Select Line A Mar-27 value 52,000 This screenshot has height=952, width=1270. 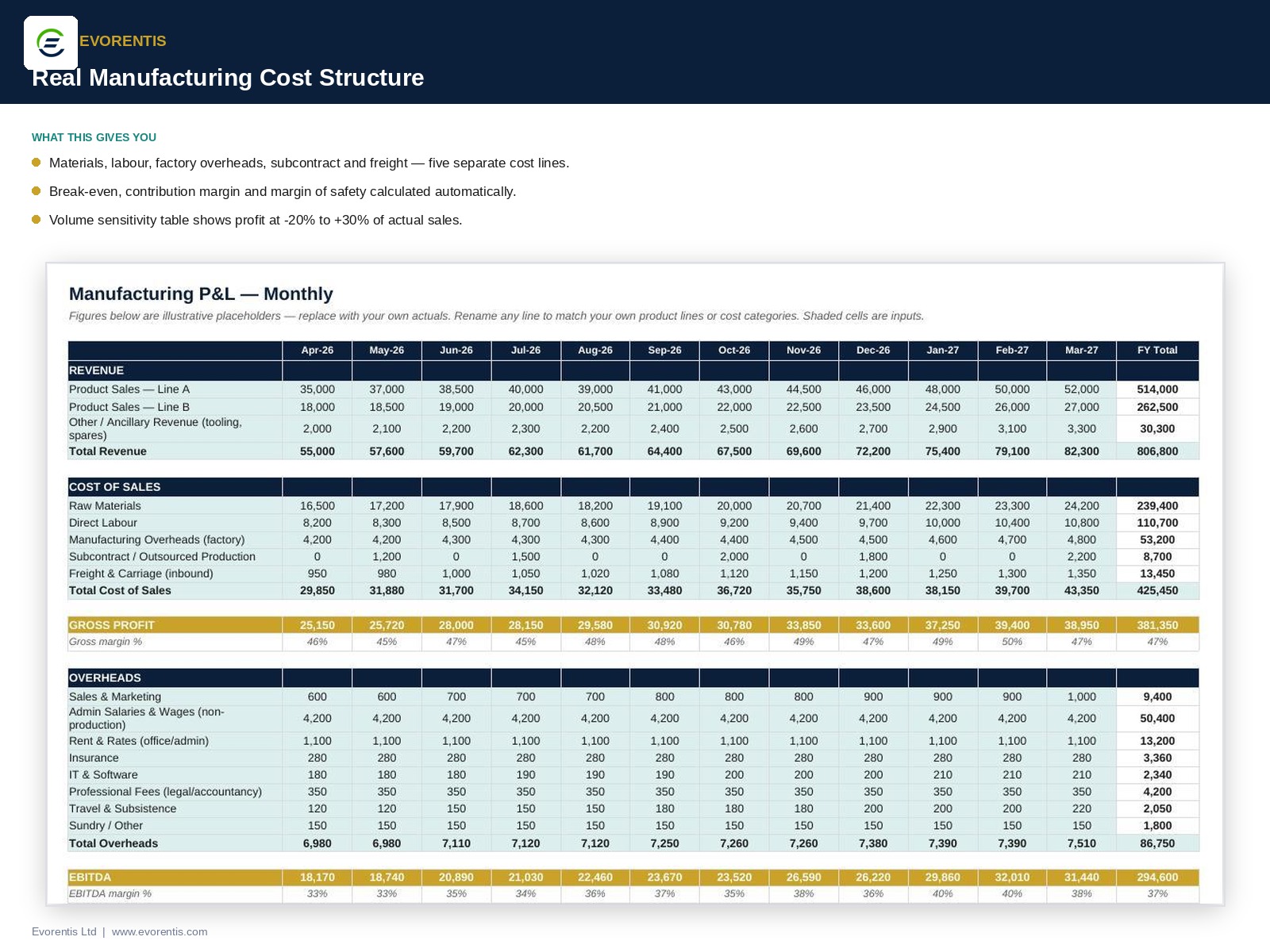pos(1082,390)
